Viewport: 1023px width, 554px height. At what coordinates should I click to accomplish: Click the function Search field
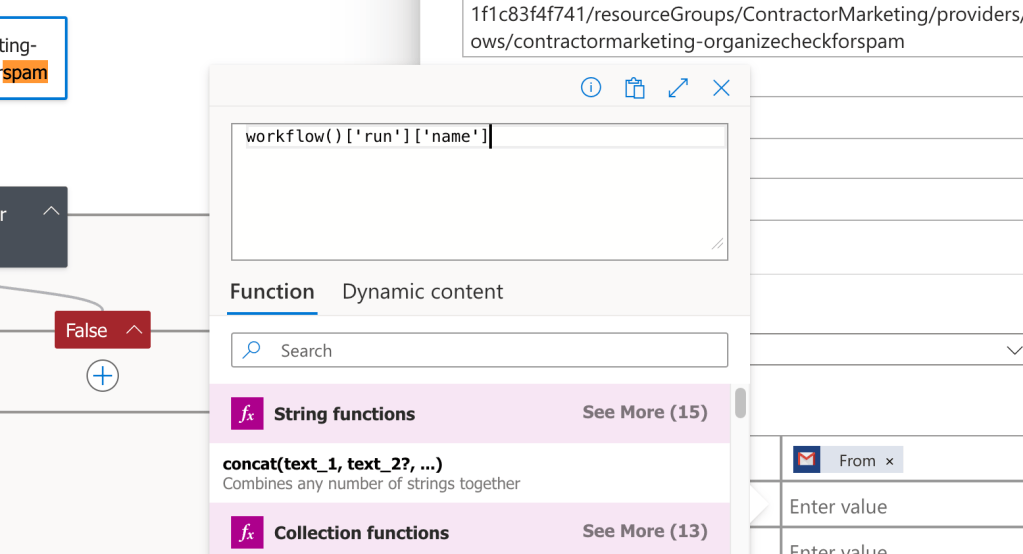pos(480,350)
